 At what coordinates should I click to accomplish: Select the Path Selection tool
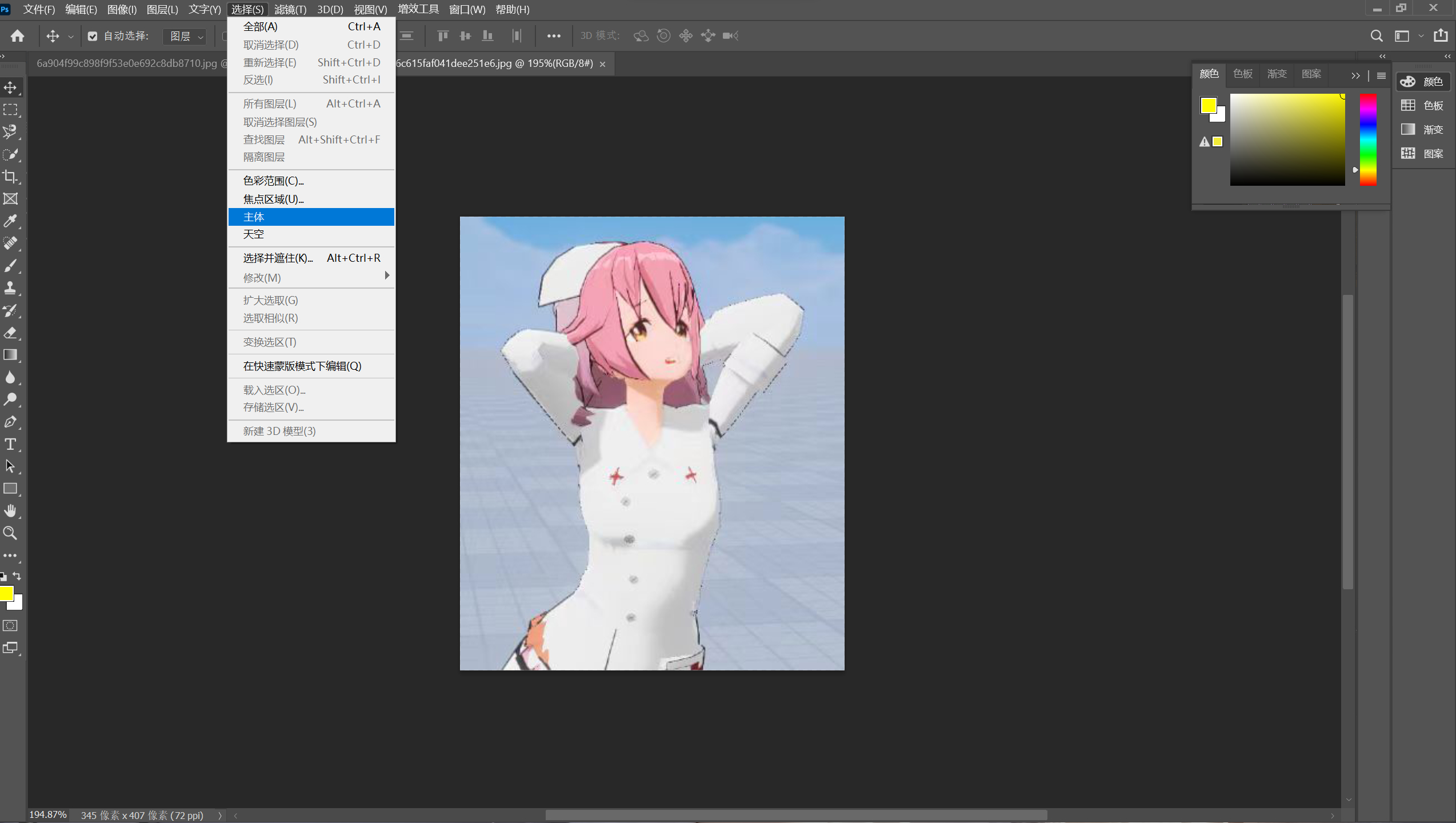point(10,466)
